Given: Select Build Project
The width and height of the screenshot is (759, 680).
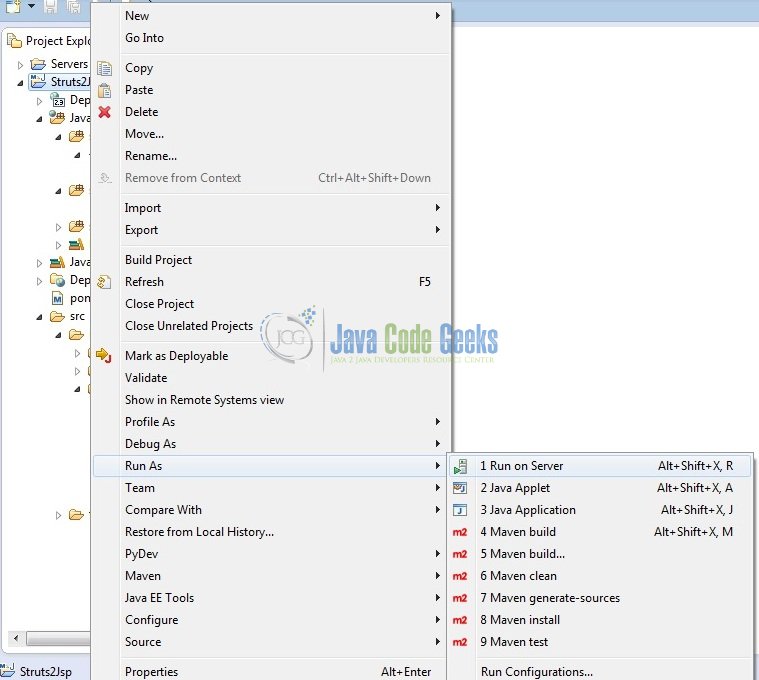Looking at the screenshot, I should [x=270, y=260].
